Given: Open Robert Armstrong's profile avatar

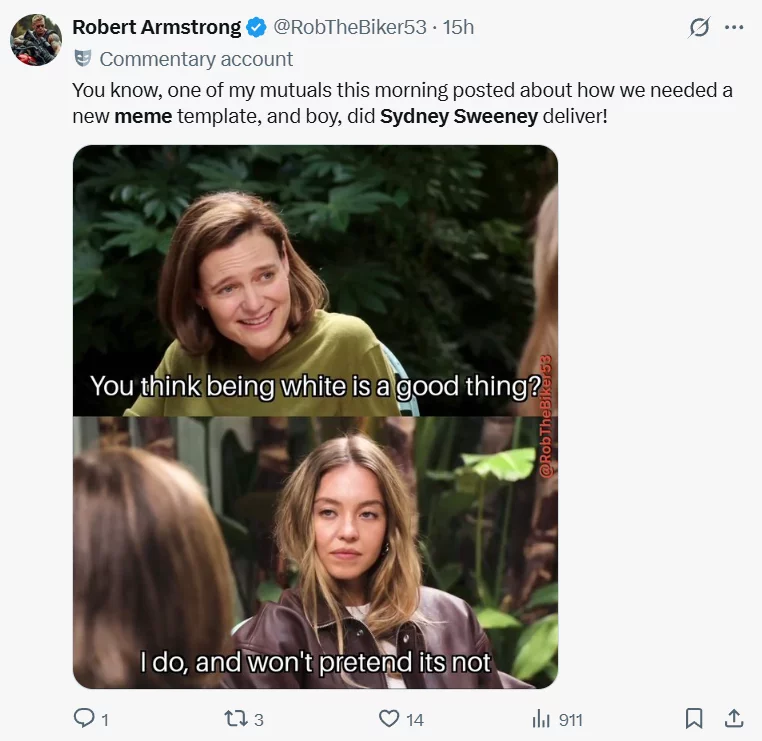Looking at the screenshot, I should coord(36,40).
